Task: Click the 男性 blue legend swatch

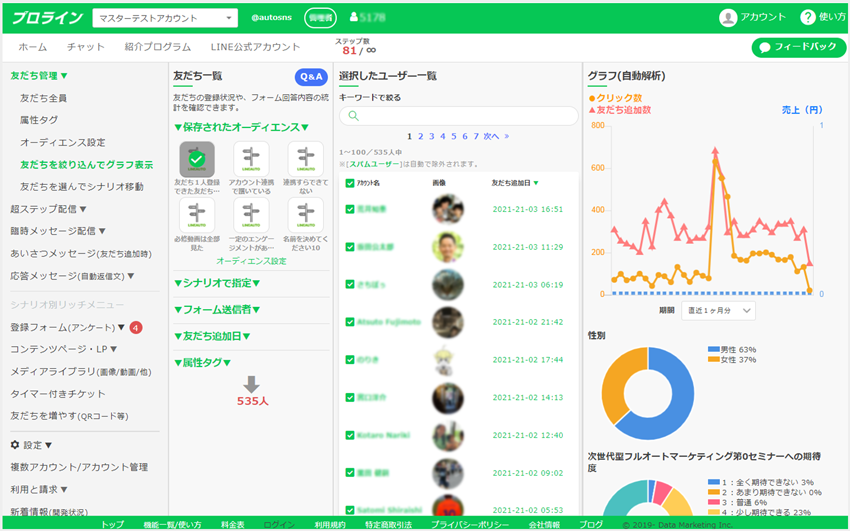Action: coord(713,350)
